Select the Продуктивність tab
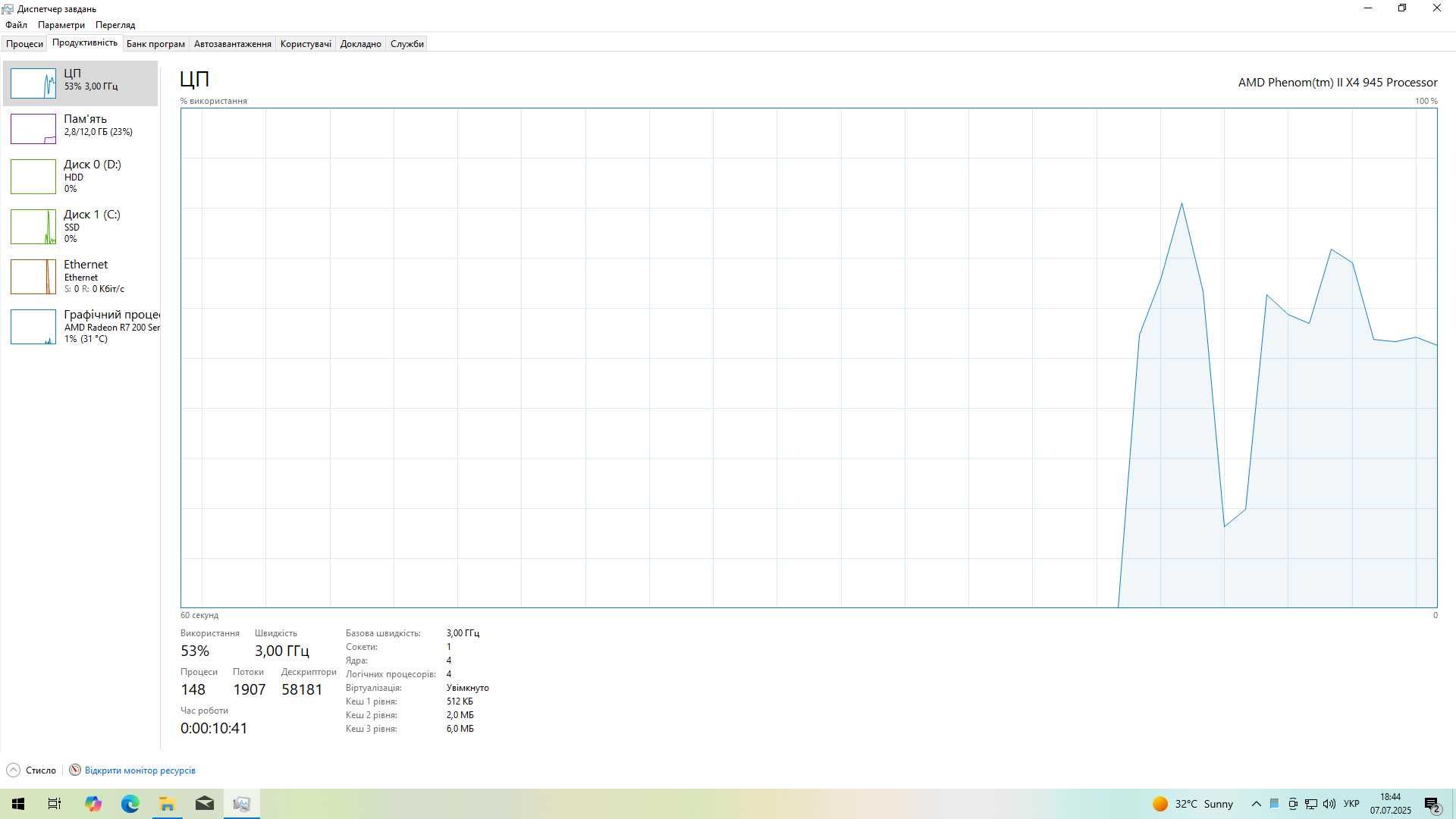This screenshot has height=819, width=1456. point(85,43)
